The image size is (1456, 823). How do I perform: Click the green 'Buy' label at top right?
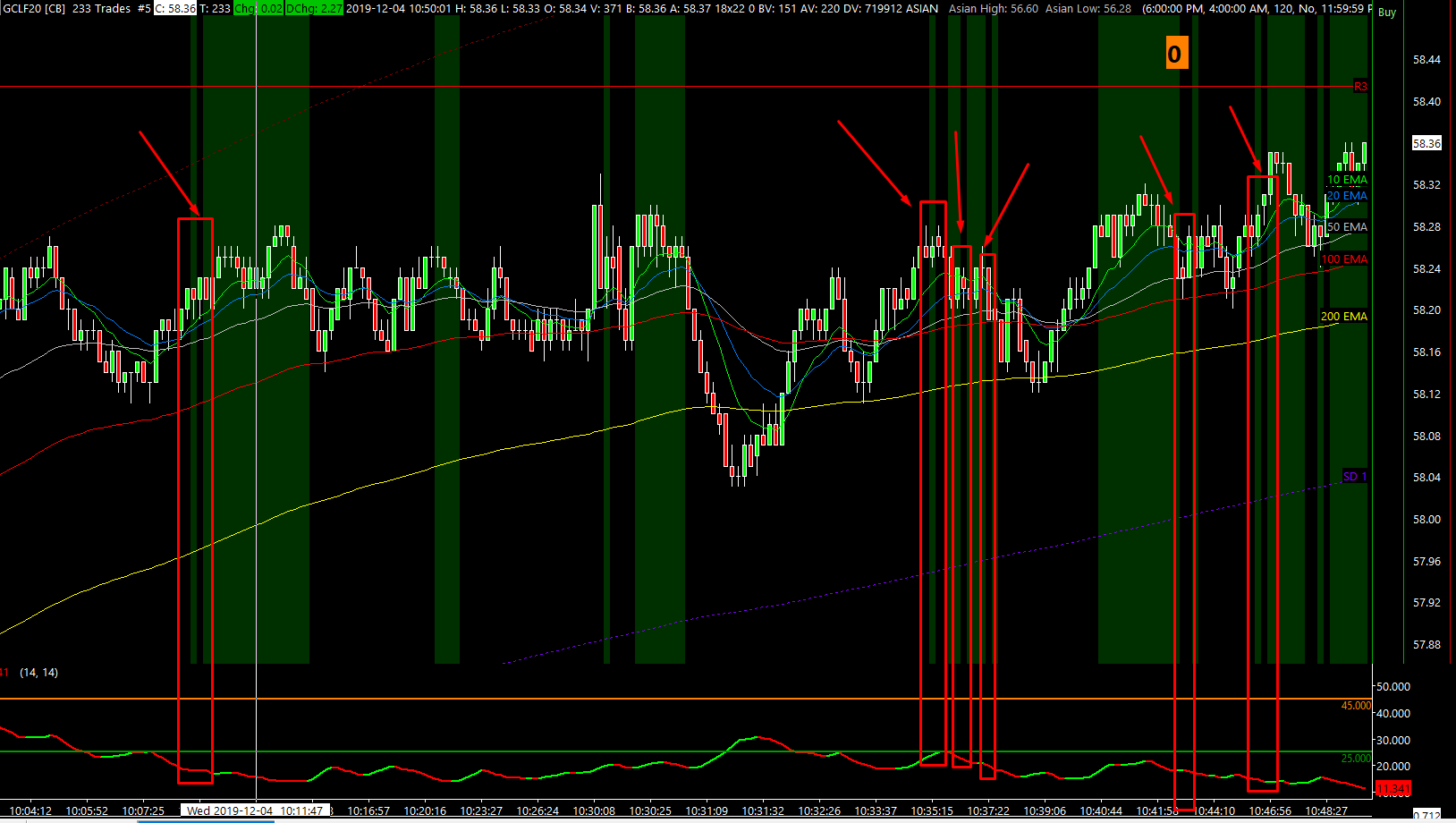1387,12
